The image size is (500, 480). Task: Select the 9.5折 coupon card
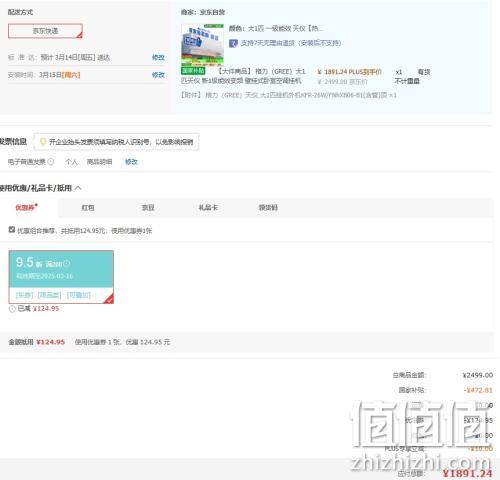[61, 277]
